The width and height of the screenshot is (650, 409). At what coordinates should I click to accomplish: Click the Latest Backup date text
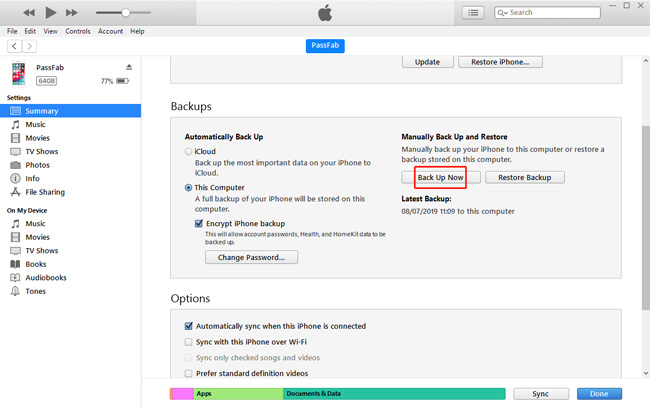[458, 211]
